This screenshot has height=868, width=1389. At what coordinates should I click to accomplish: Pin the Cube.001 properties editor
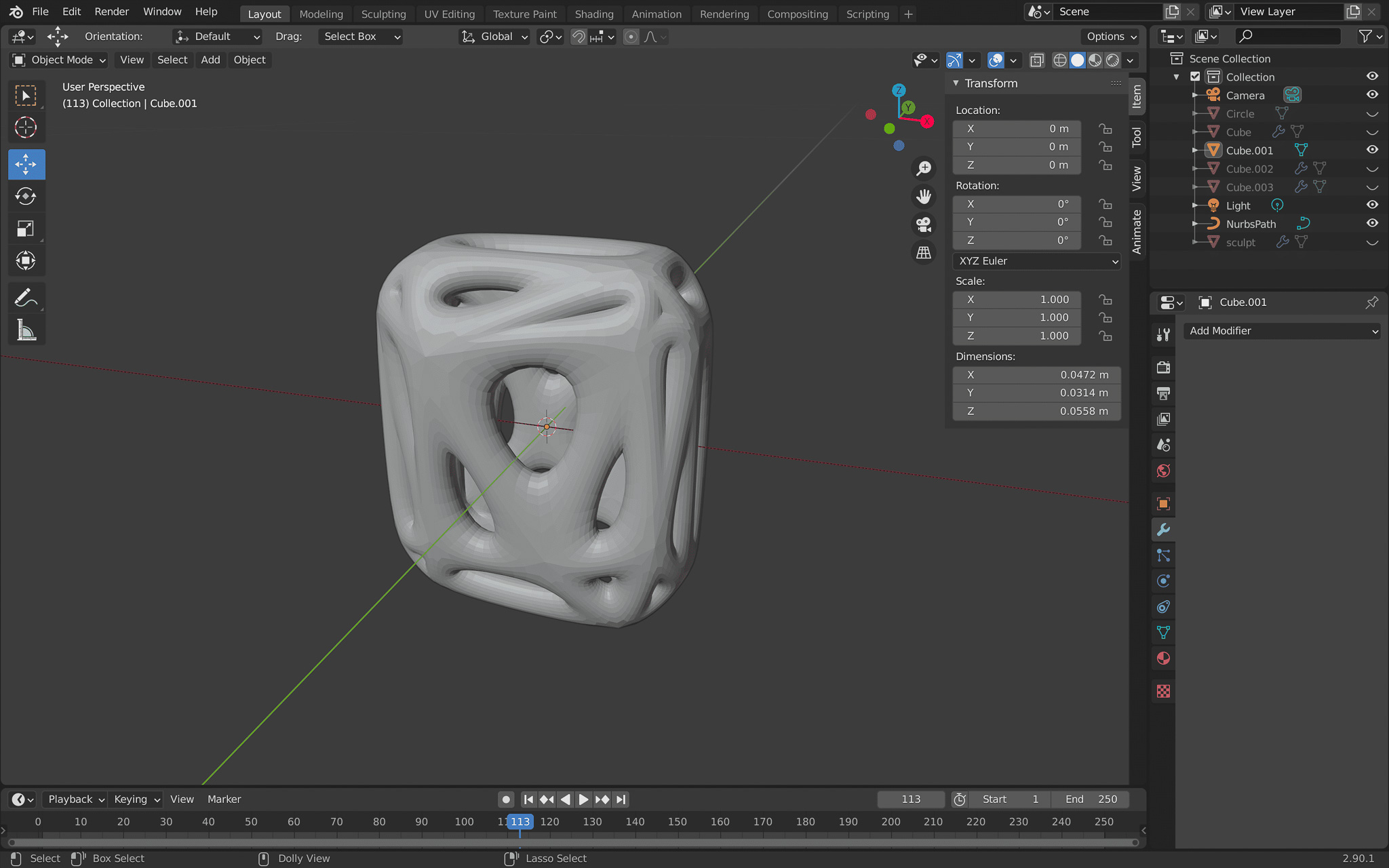click(1371, 302)
